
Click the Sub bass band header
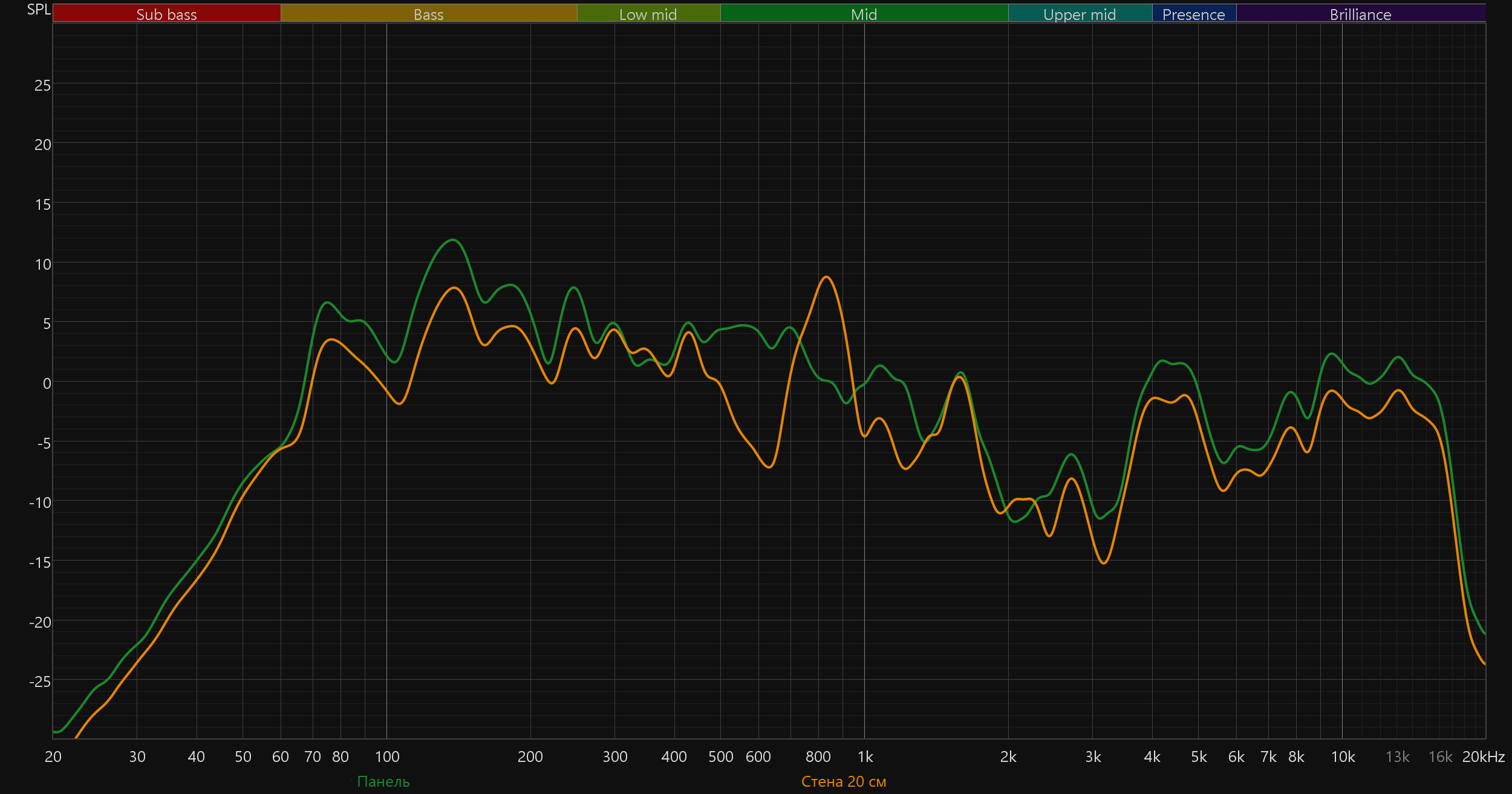[x=166, y=14]
